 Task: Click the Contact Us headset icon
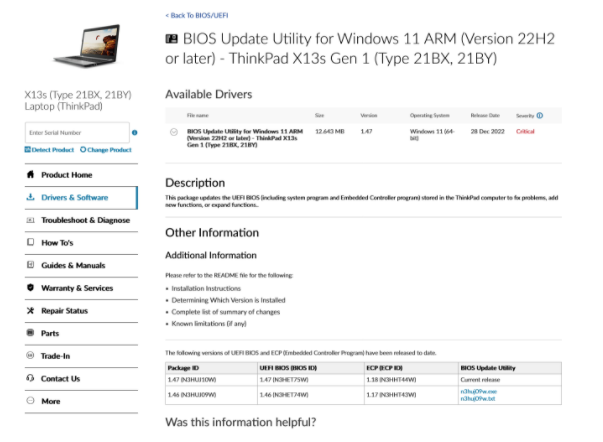click(x=30, y=378)
